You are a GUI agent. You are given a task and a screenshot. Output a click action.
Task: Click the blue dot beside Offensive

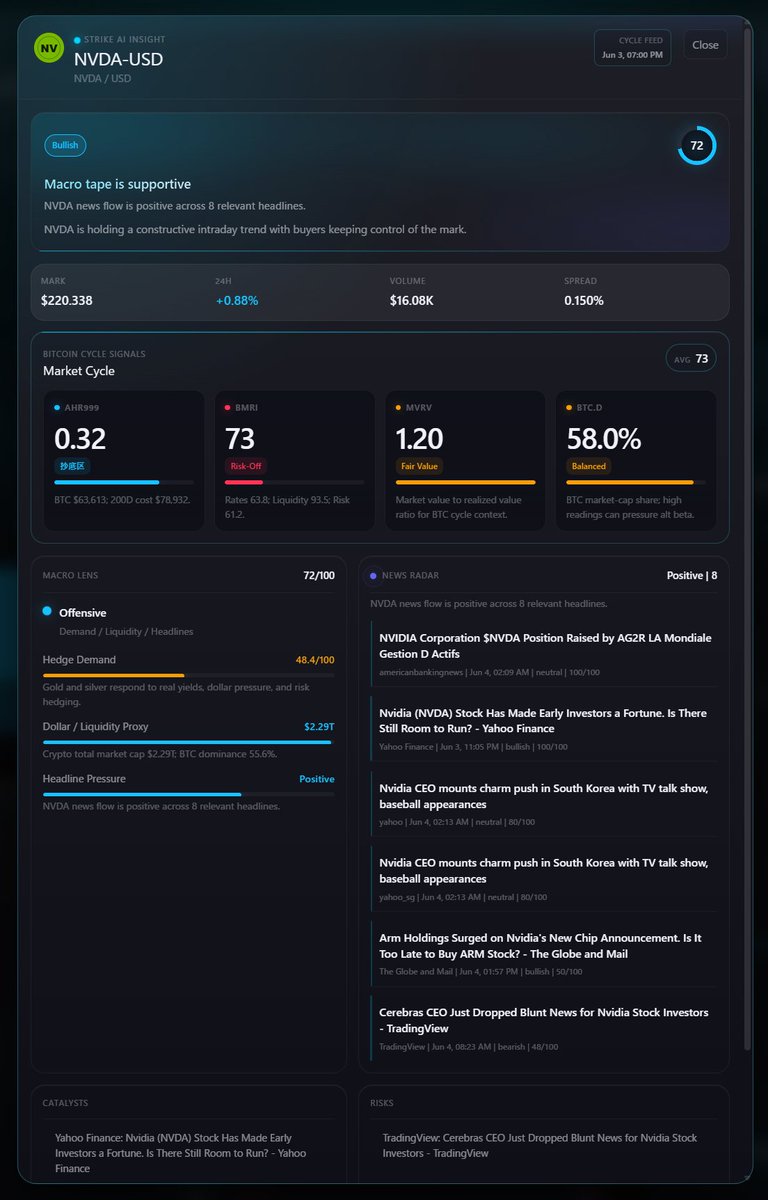point(47,611)
